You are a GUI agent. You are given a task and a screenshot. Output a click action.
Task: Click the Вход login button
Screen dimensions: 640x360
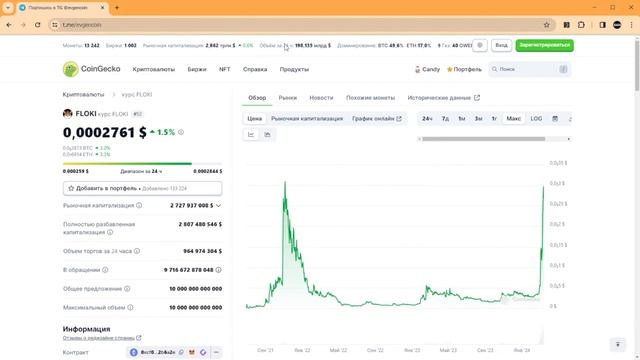point(501,45)
